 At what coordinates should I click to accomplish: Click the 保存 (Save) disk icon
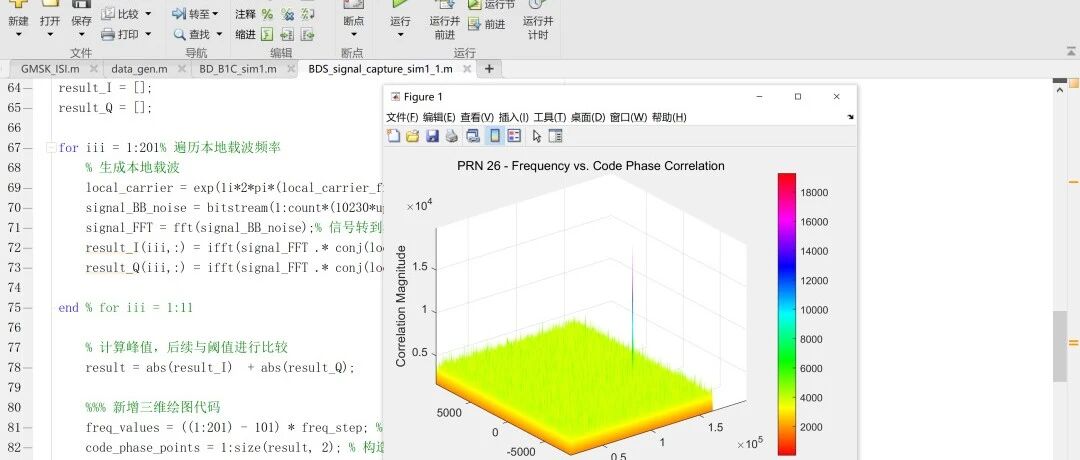tap(81, 3)
